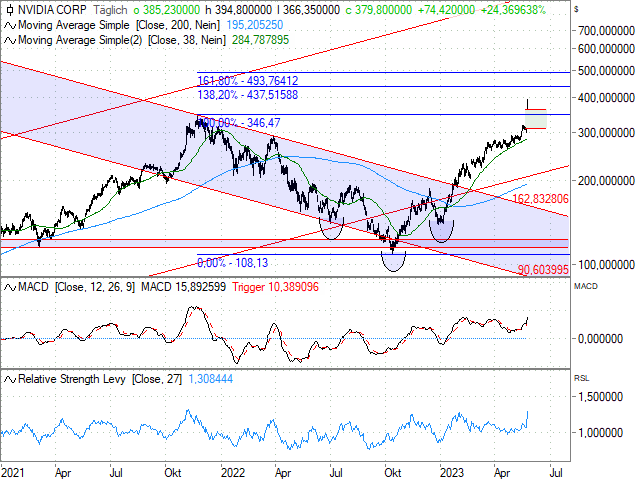Screen dimensions: 640x480
Task: Select the 138,20% - 437,51588 Fibonacci label
Action: click(x=248, y=95)
